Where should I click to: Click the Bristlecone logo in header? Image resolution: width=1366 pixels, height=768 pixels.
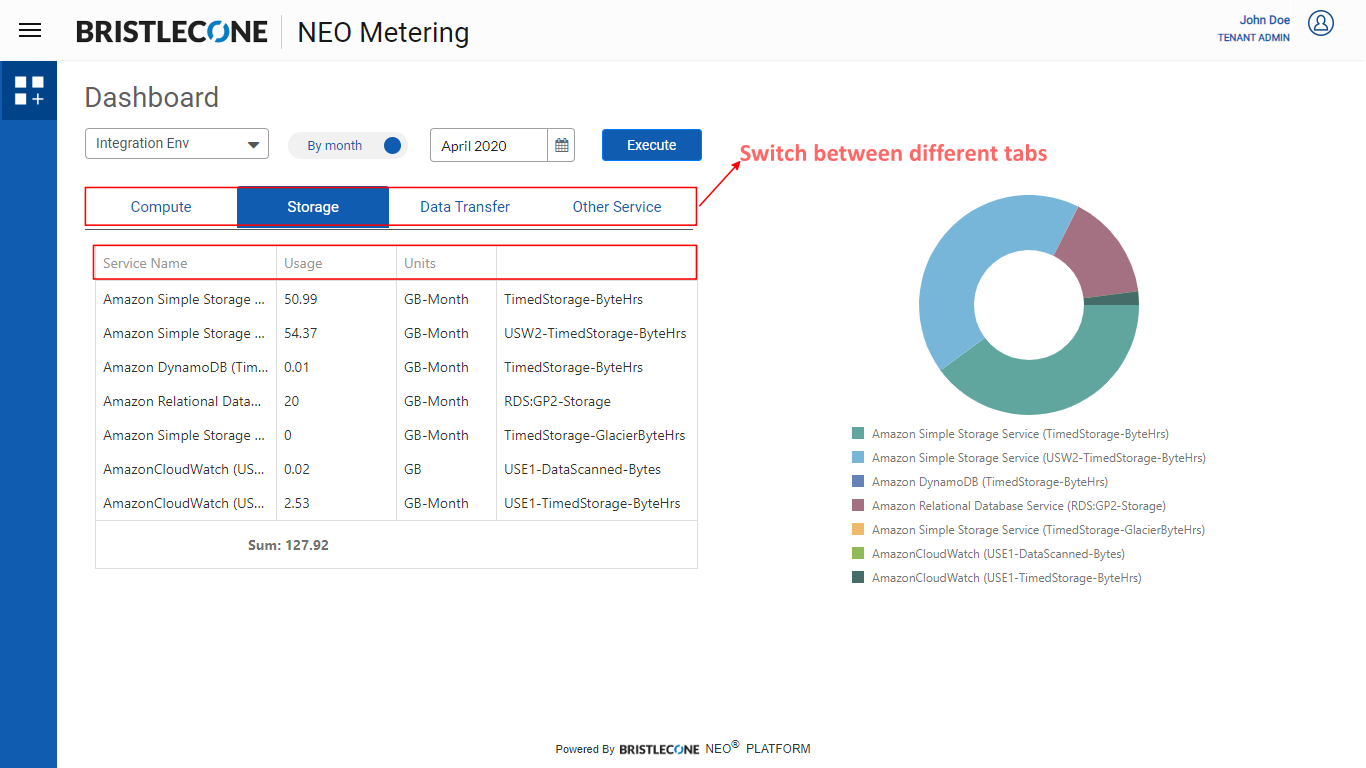coord(172,32)
